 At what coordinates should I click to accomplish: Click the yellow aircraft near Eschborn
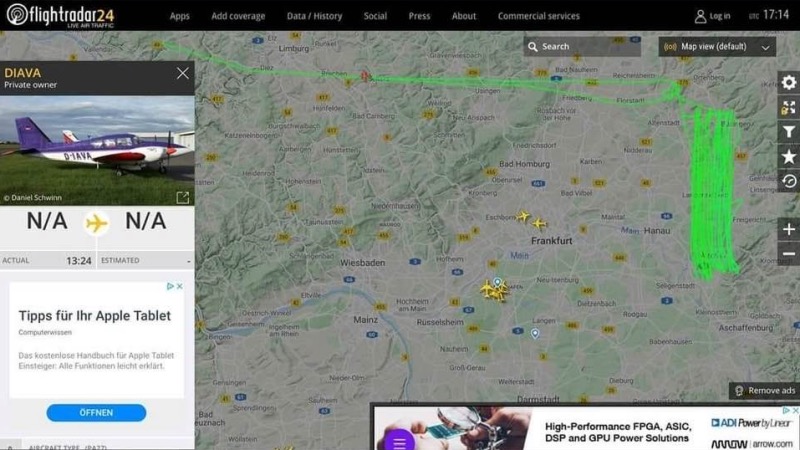point(523,216)
